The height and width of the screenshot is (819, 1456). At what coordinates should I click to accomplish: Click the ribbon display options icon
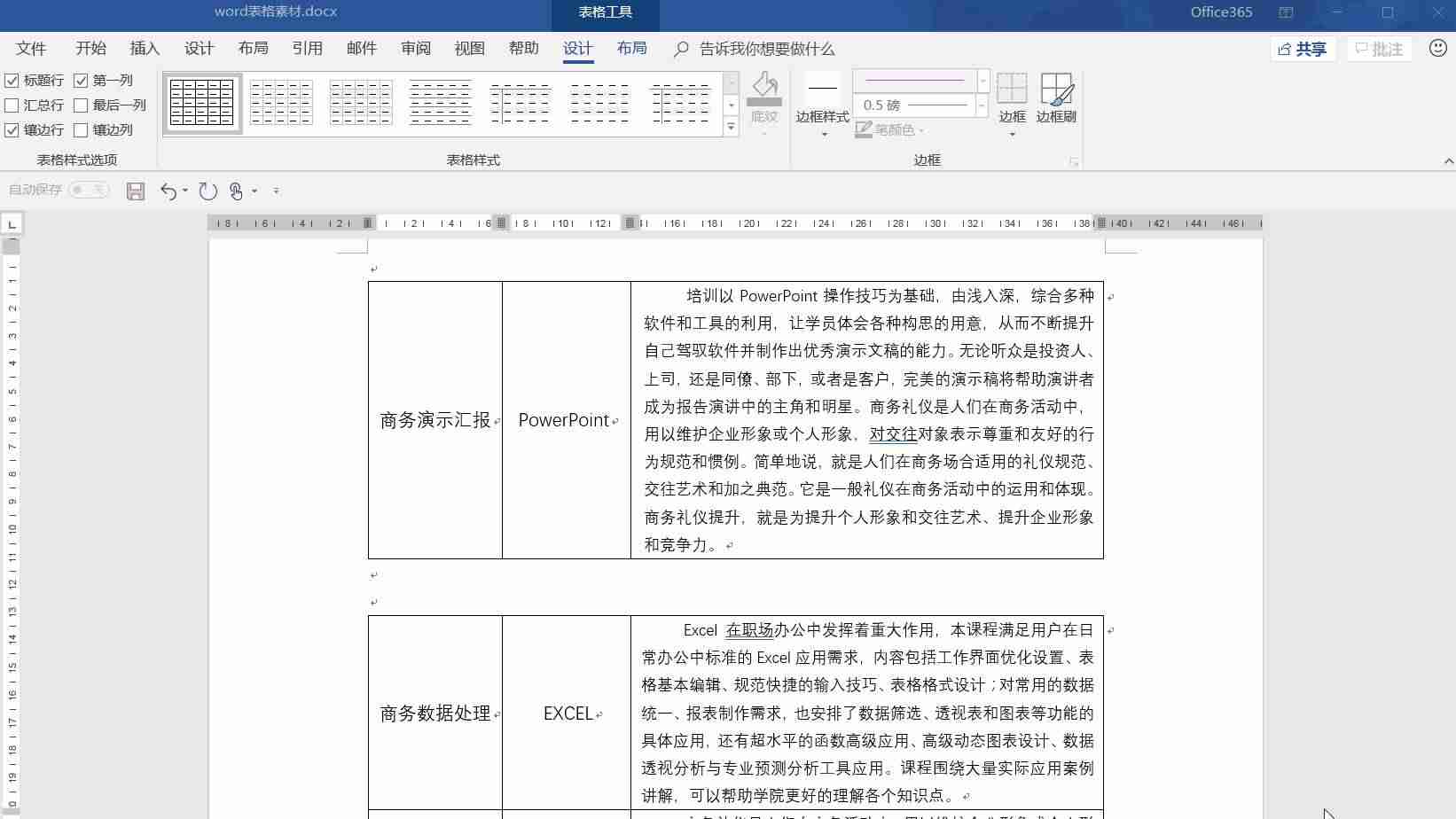[1286, 12]
